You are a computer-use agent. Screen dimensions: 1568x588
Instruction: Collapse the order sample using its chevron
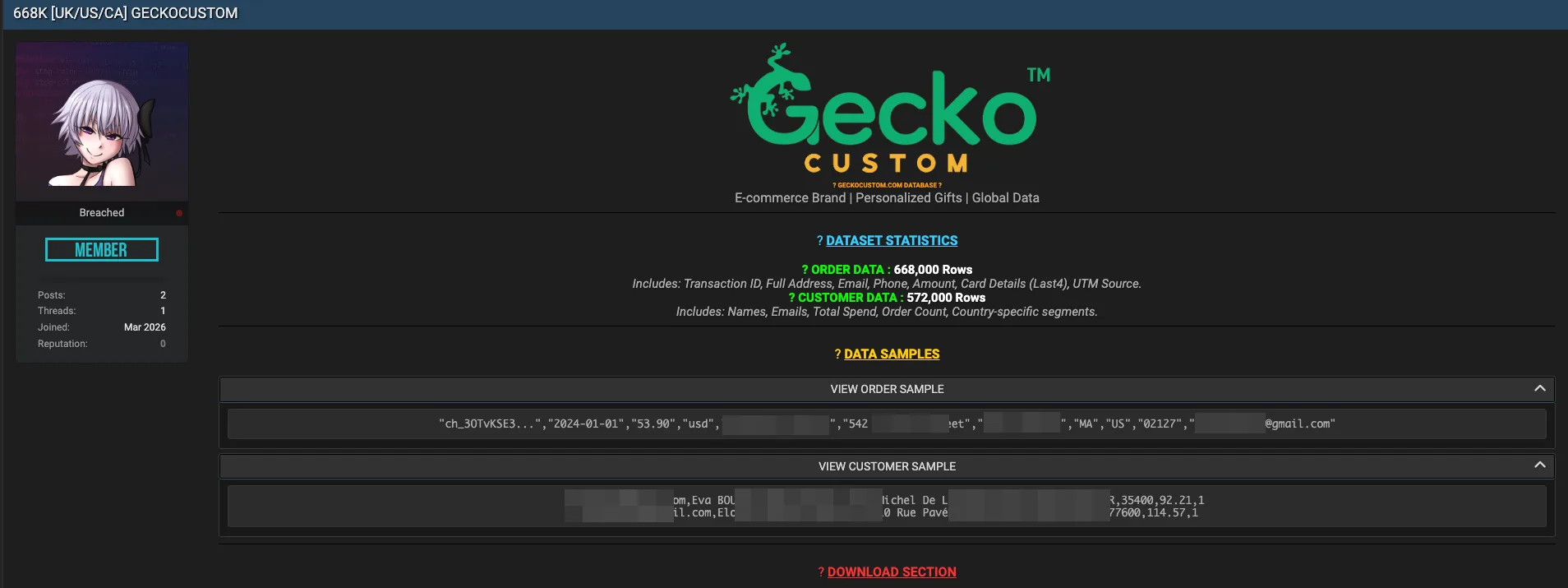tap(1539, 388)
